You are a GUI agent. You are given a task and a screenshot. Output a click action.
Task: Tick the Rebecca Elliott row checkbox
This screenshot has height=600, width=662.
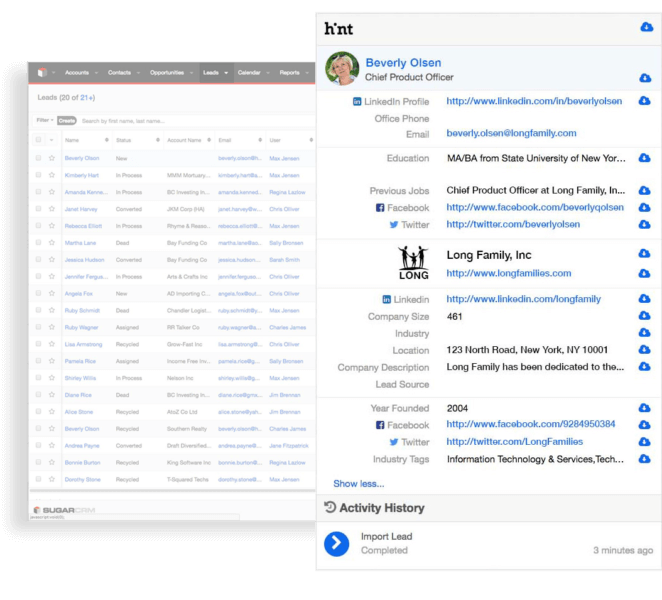coord(38,225)
